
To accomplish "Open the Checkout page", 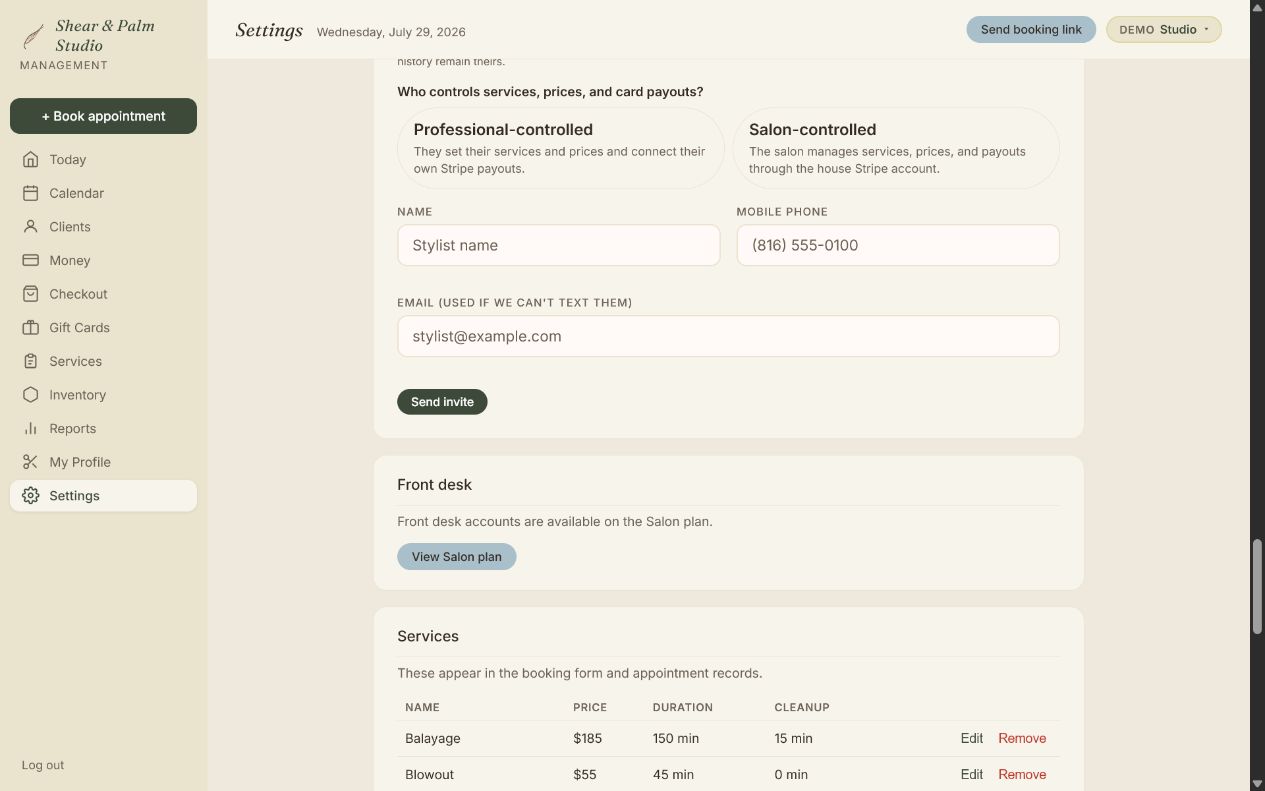I will (103, 294).
